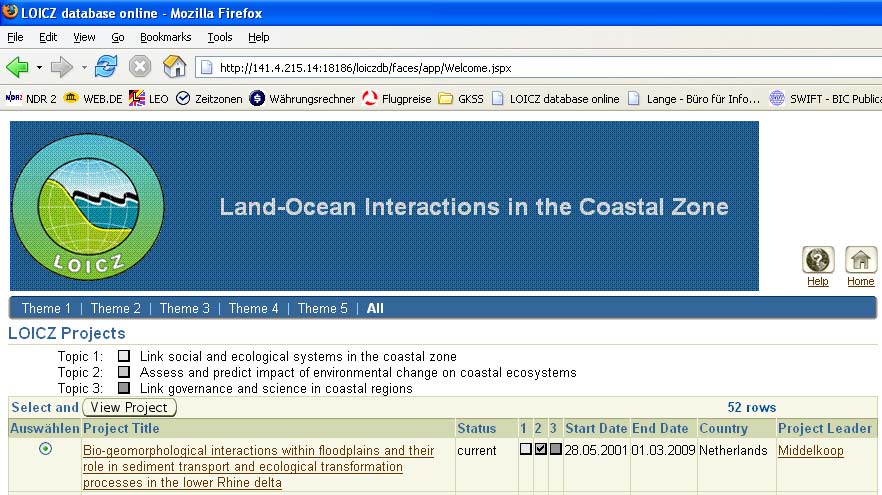Open the Middelkoop project leader link
The height and width of the screenshot is (495, 882).
coord(810,451)
